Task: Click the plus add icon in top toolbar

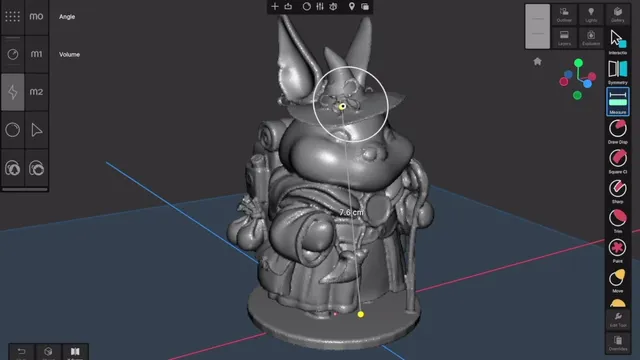Action: [x=275, y=7]
